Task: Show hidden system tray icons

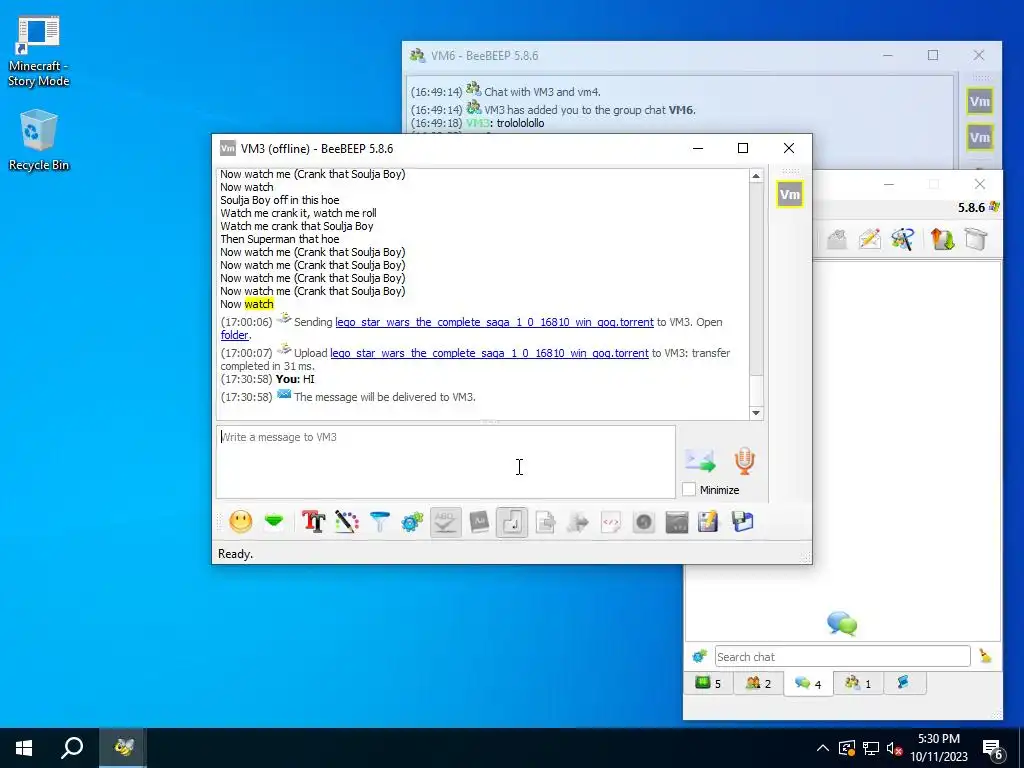Action: tap(823, 748)
